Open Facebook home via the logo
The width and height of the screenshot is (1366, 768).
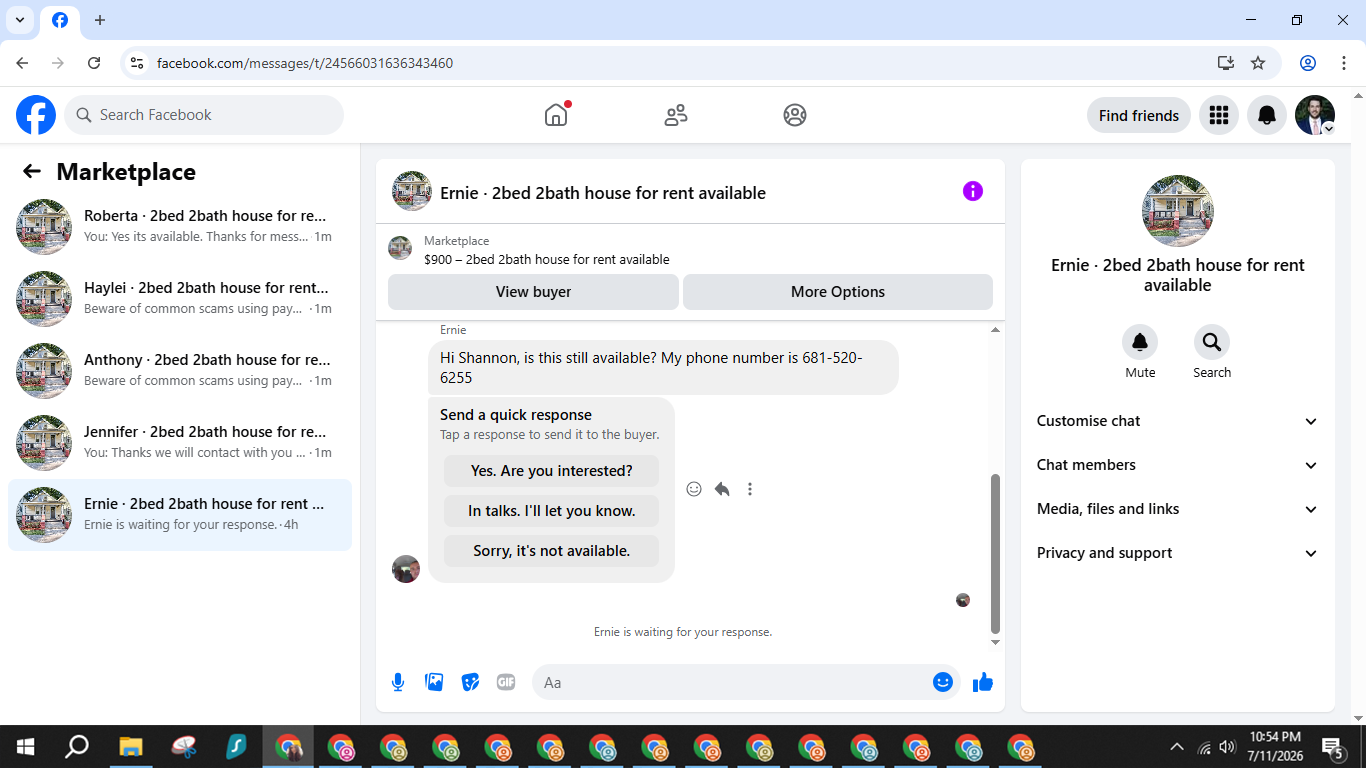(36, 115)
